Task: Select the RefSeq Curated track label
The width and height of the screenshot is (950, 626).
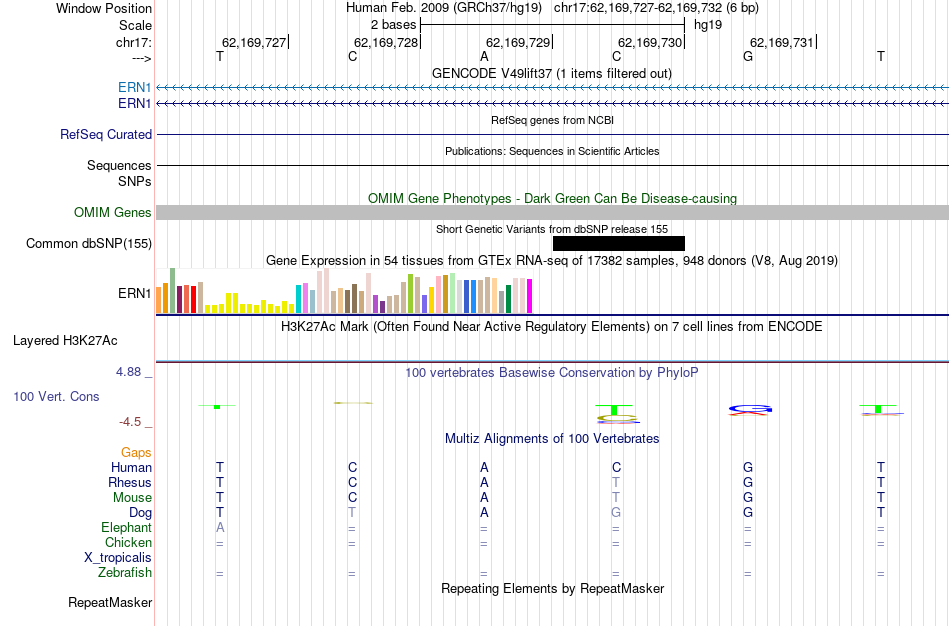Action: [106, 135]
